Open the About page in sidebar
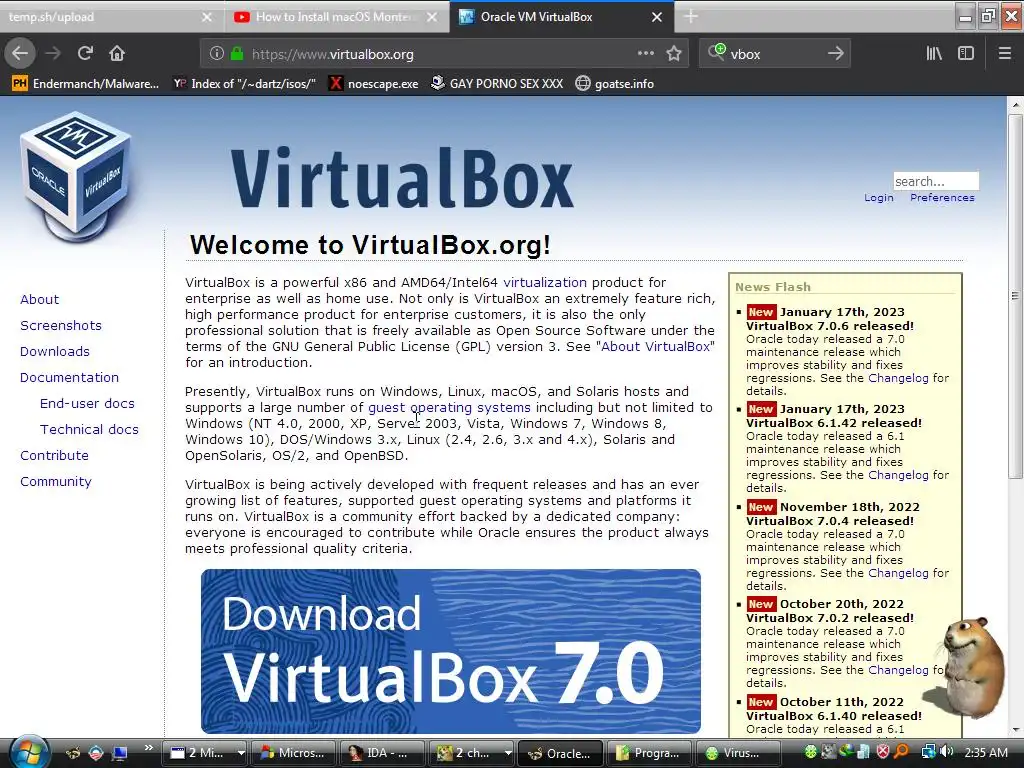The image size is (1024, 768). (x=39, y=299)
